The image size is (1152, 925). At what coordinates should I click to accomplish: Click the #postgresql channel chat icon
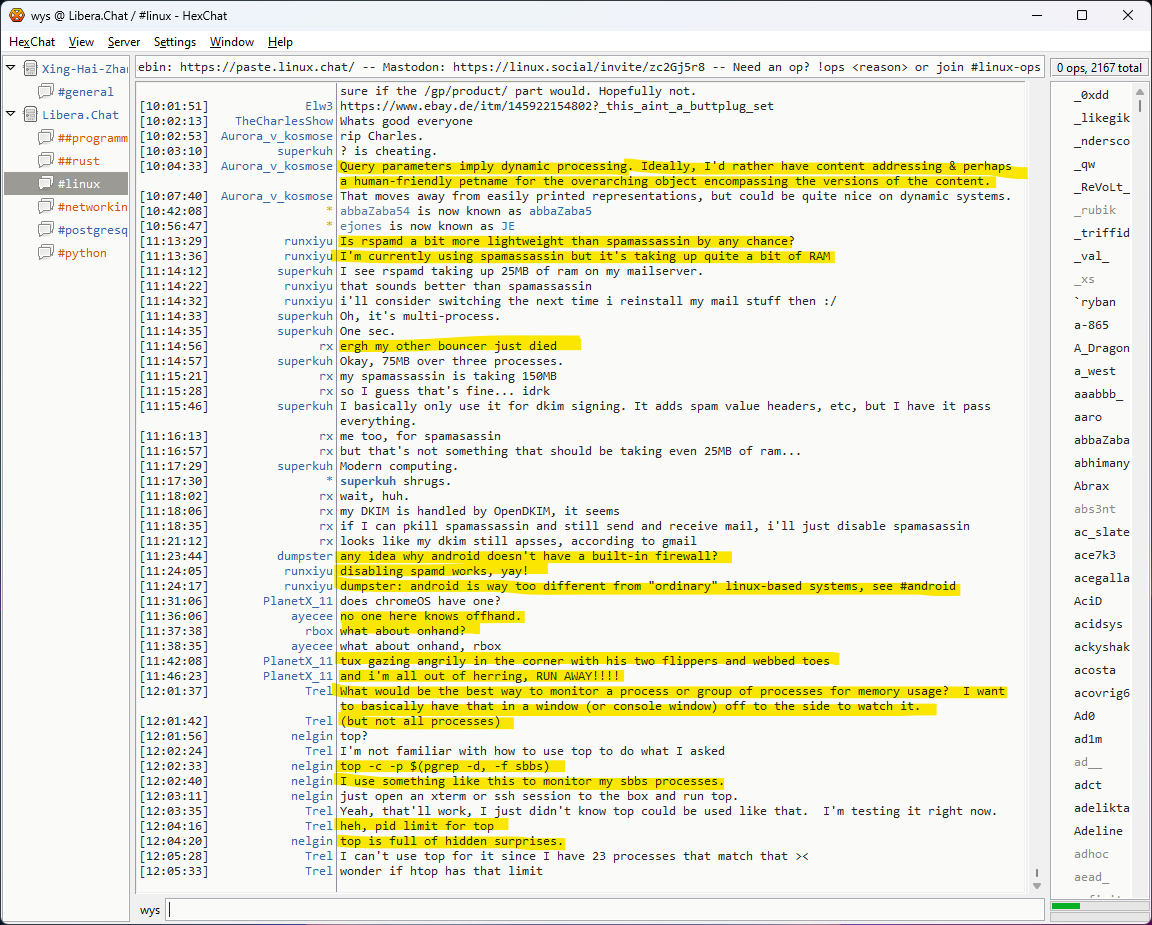tap(46, 230)
